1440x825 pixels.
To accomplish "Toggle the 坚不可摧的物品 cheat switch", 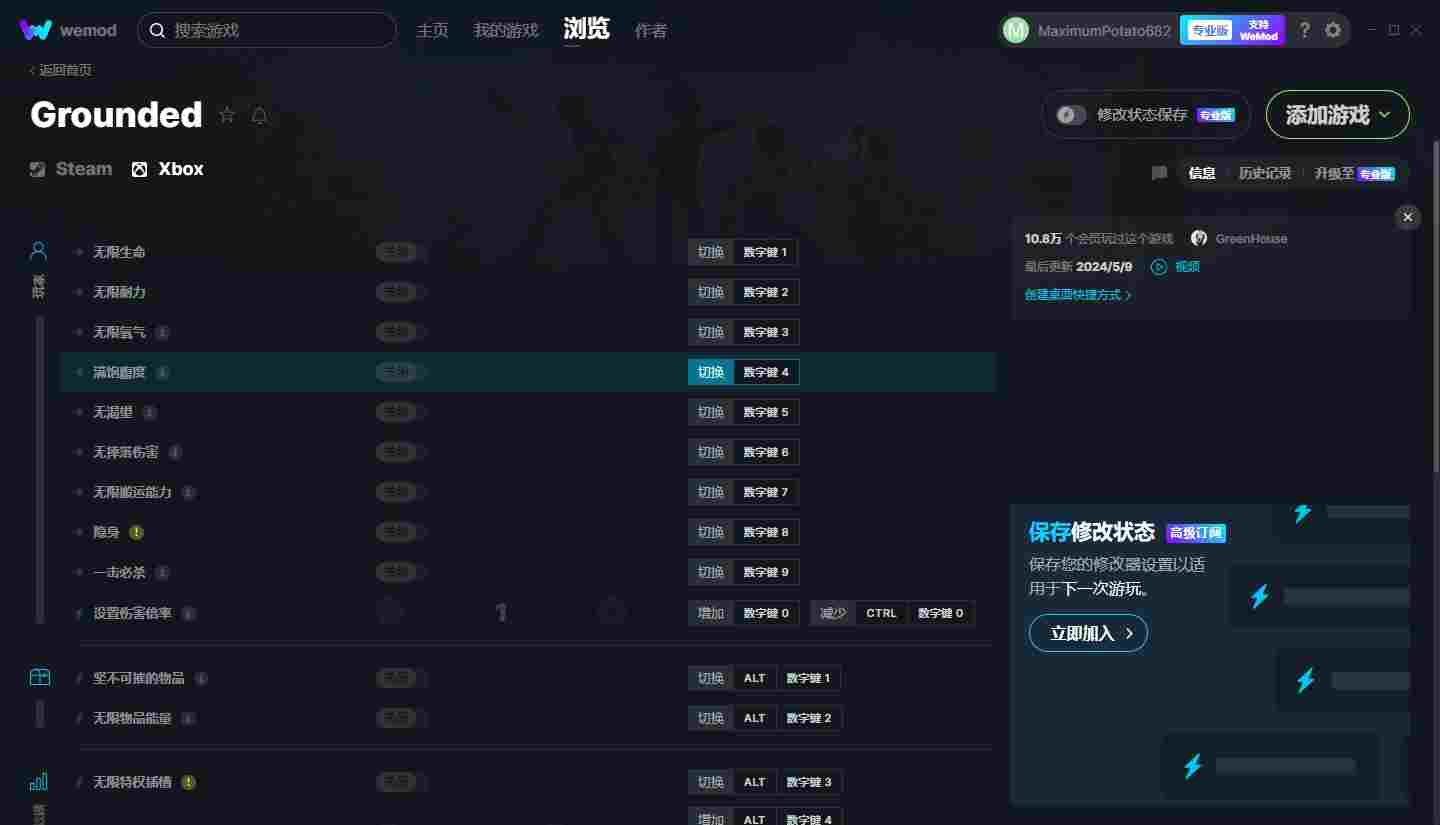I will coord(401,678).
